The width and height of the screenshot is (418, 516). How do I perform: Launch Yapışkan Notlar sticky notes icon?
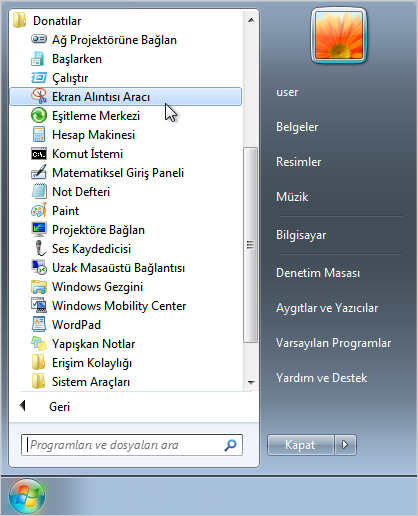(39, 344)
